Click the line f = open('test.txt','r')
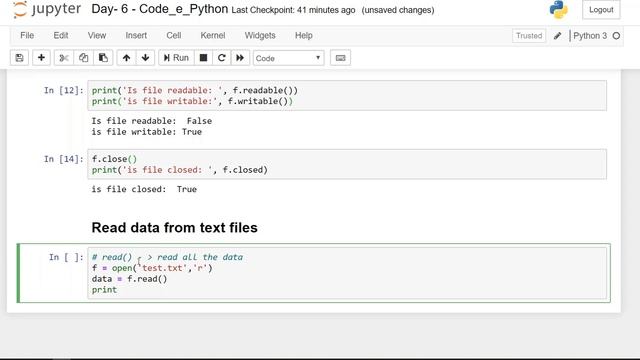The width and height of the screenshot is (640, 360). tap(152, 268)
